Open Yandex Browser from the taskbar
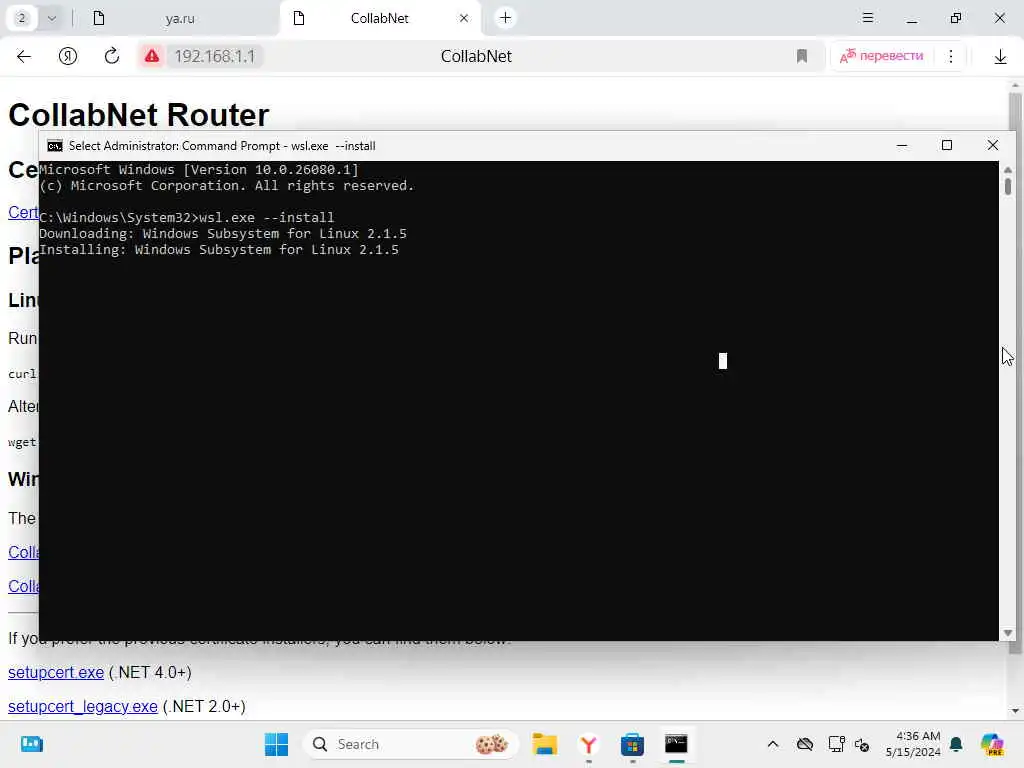This screenshot has width=1024, height=768. tap(588, 744)
